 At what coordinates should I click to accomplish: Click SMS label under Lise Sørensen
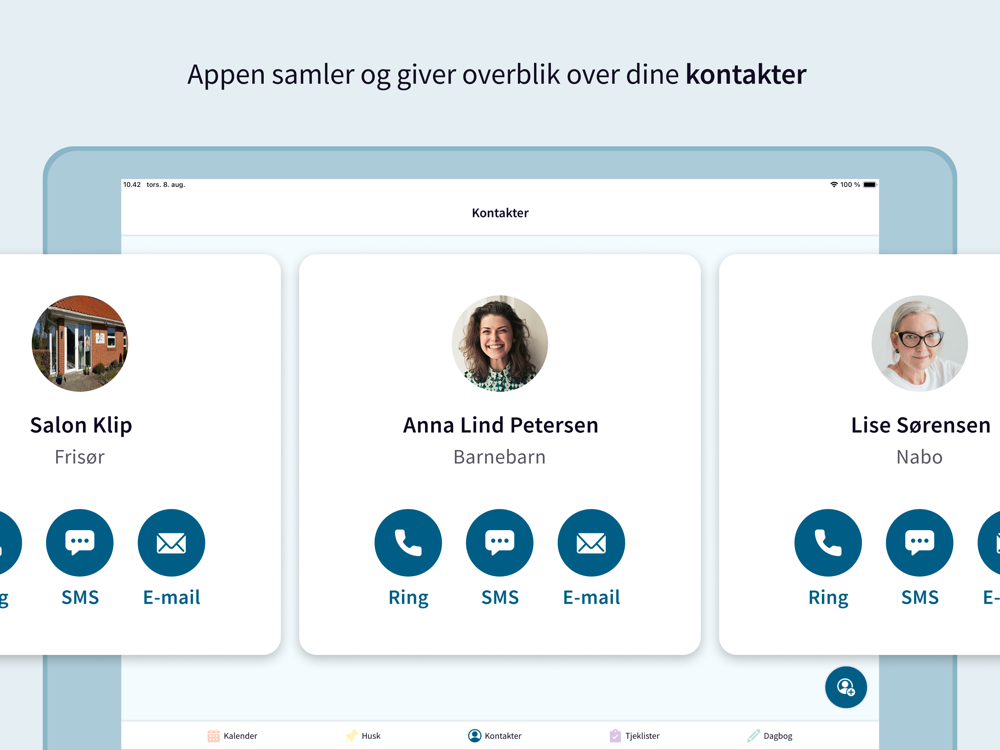coord(920,598)
